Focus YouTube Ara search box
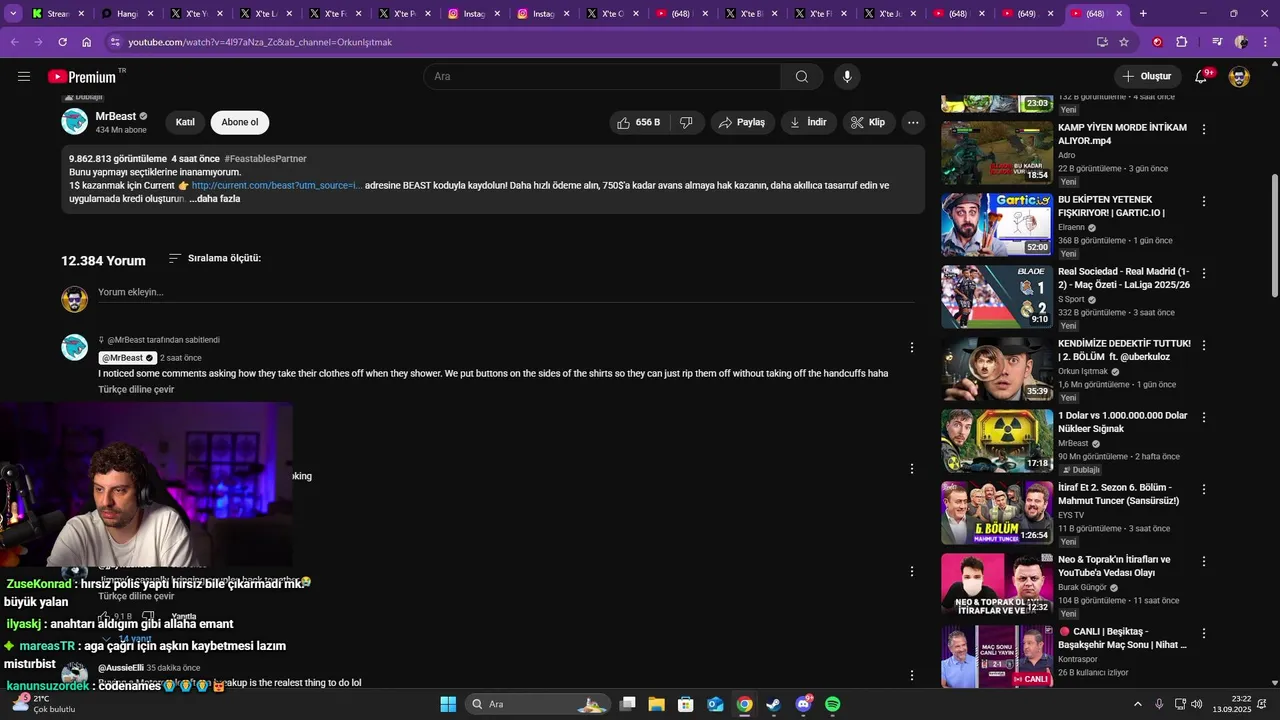 click(x=602, y=77)
